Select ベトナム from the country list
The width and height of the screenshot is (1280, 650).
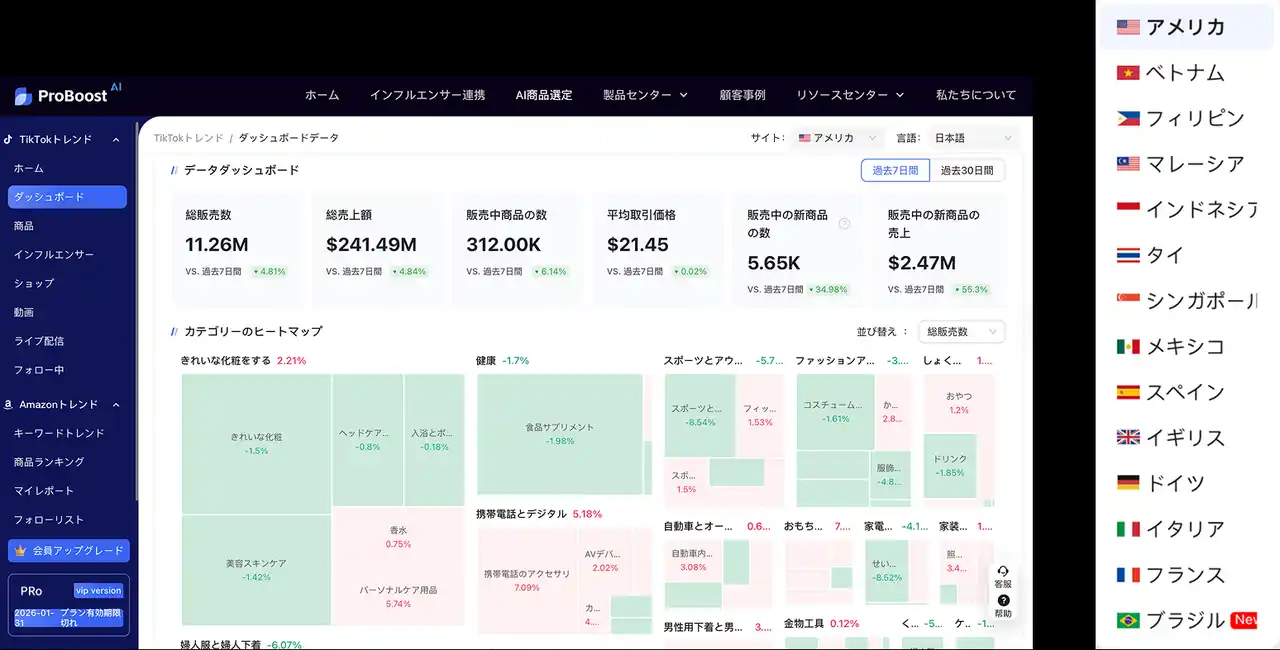pos(1184,73)
